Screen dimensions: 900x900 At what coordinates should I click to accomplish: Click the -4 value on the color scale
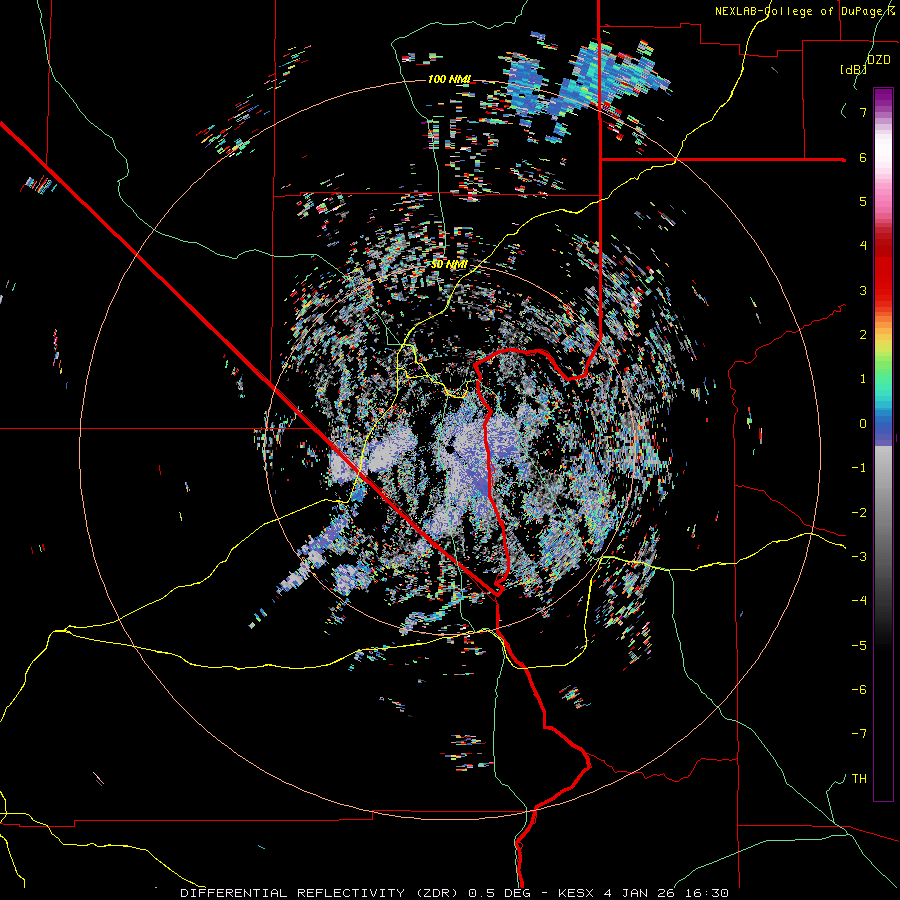pos(859,601)
